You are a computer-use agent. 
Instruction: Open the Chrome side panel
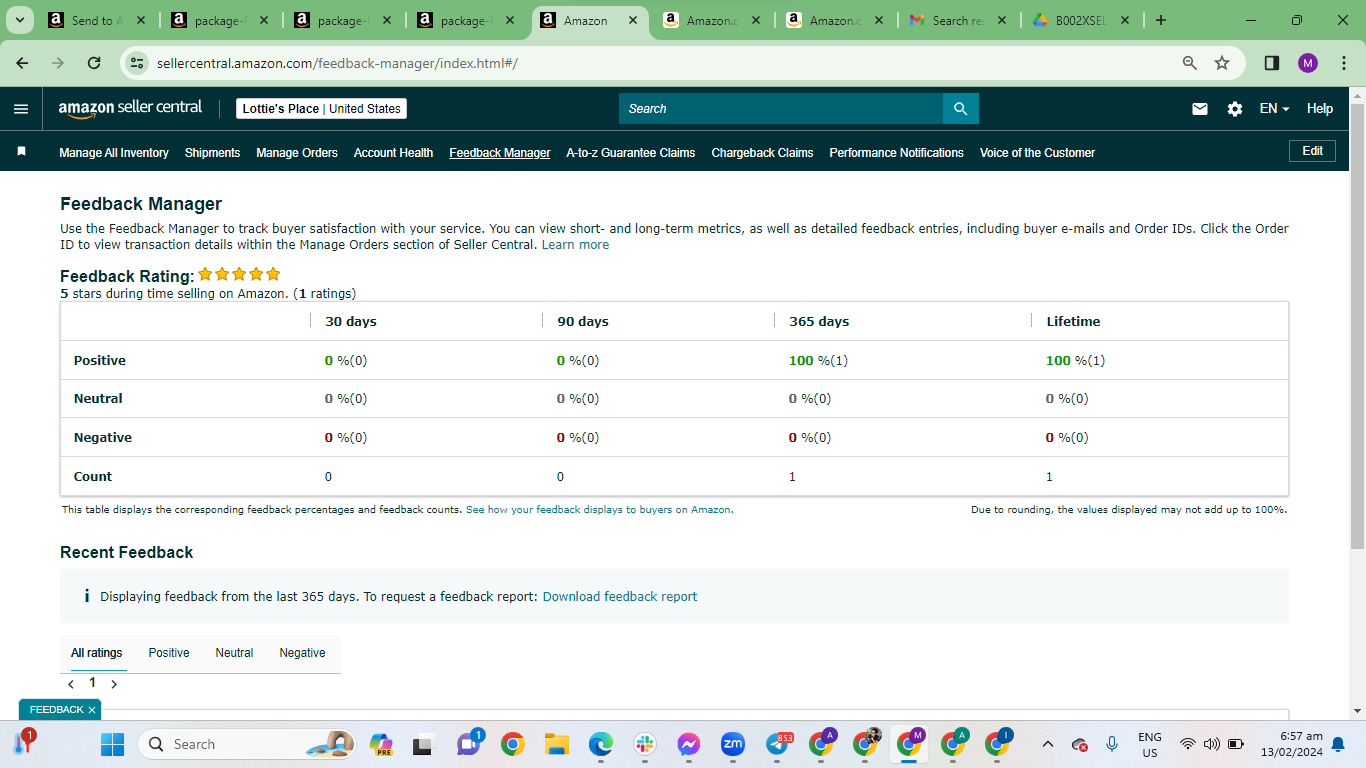coord(1272,63)
